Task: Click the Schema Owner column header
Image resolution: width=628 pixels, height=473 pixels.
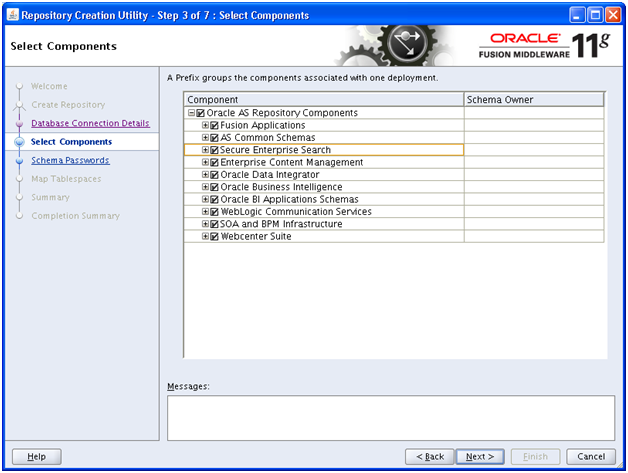Action: 534,100
